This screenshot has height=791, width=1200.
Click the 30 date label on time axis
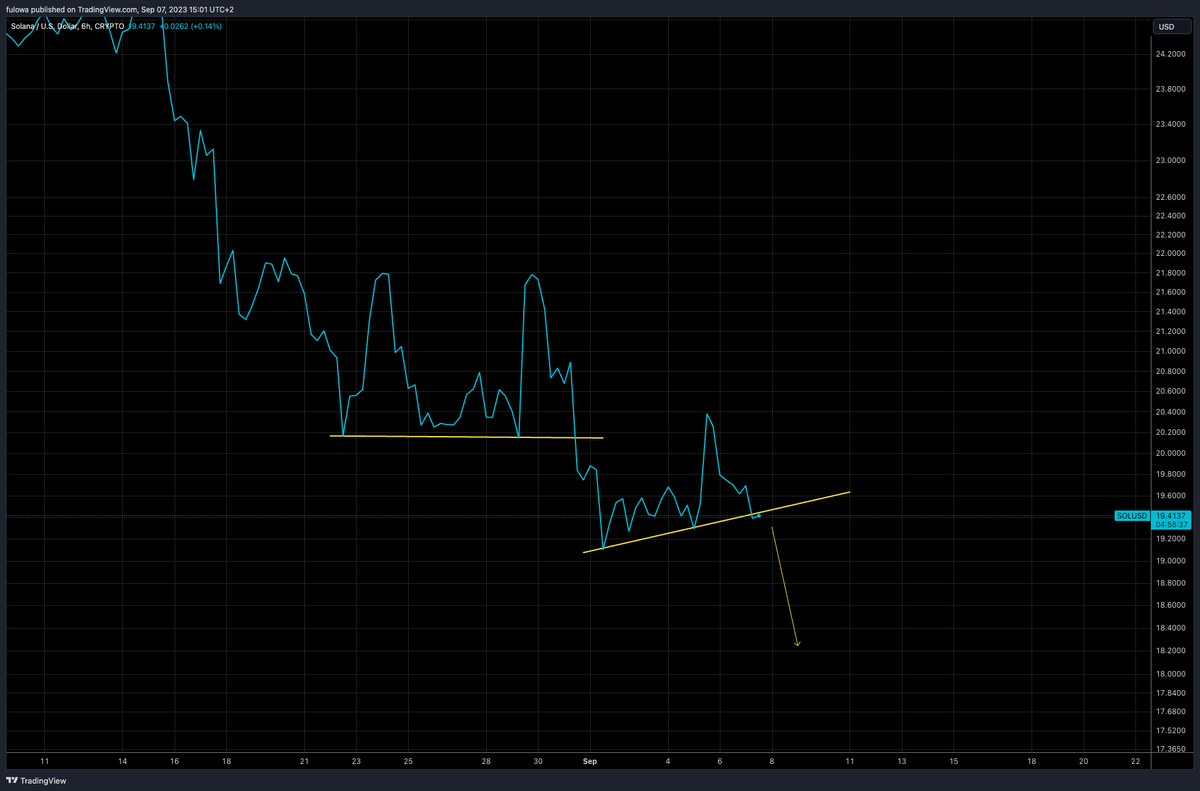[538, 761]
